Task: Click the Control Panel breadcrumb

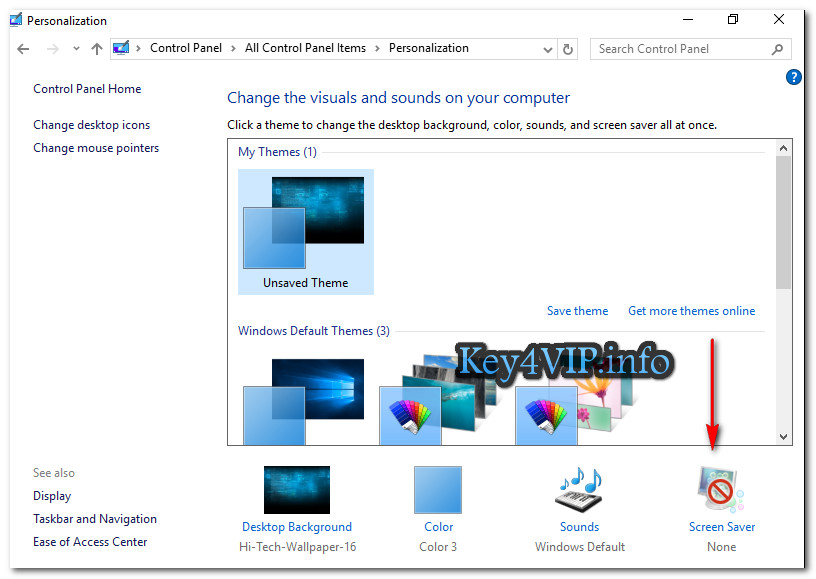Action: [186, 48]
